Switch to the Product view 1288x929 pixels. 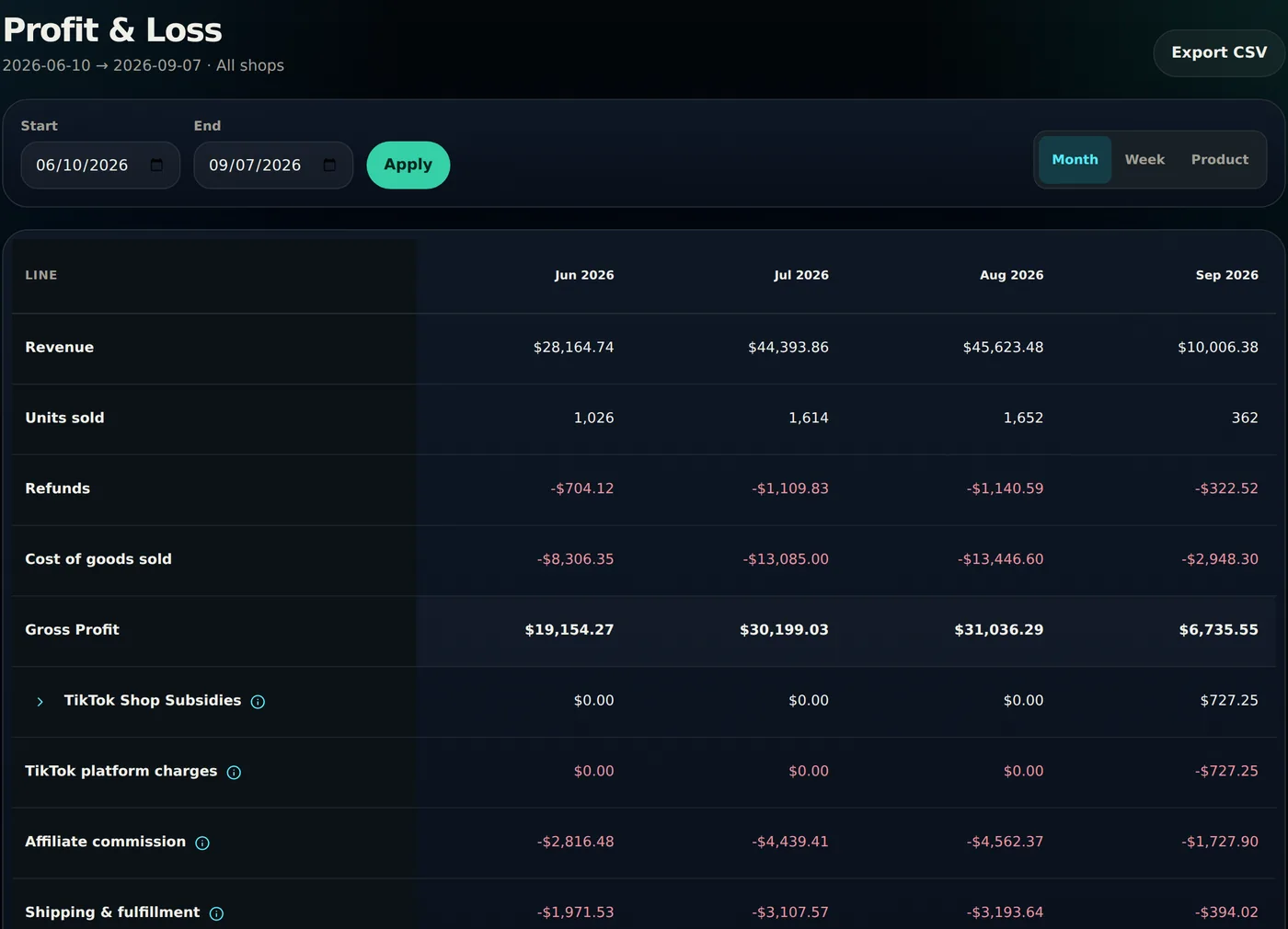point(1220,160)
